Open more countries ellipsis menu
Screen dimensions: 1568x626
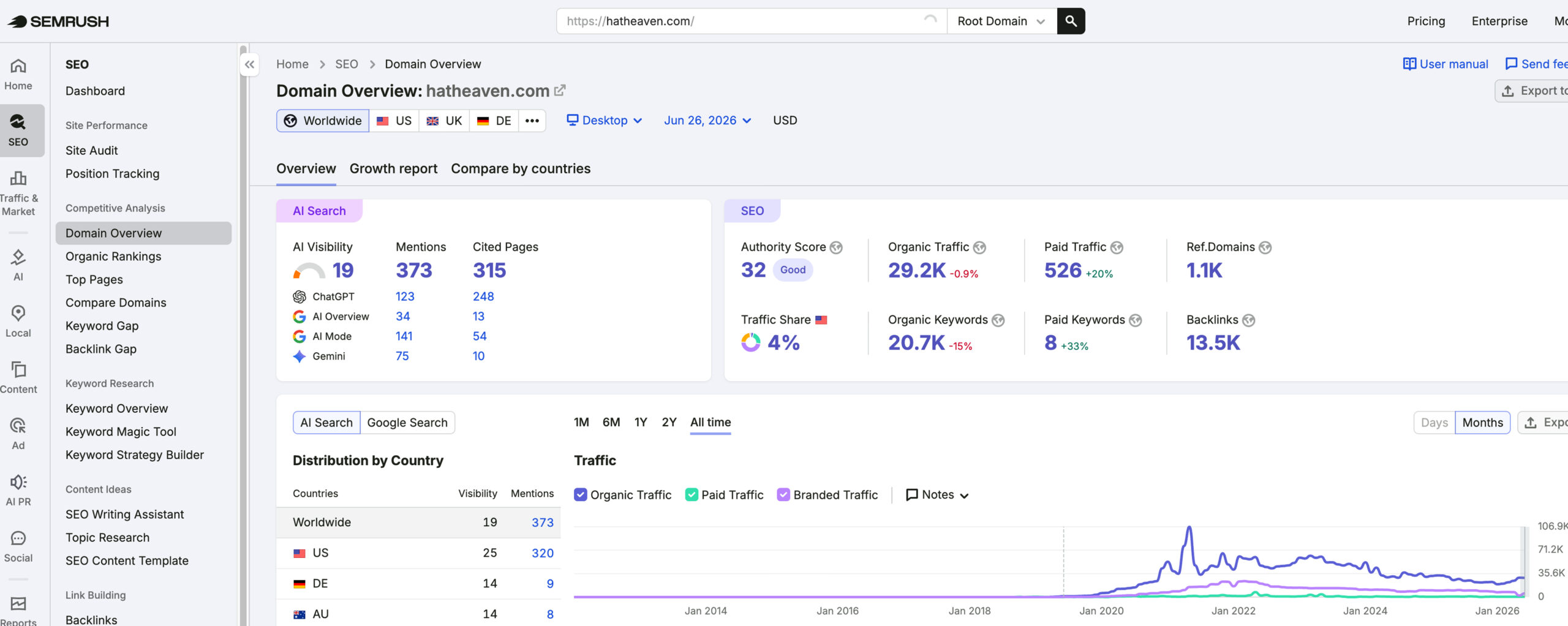[x=532, y=121]
